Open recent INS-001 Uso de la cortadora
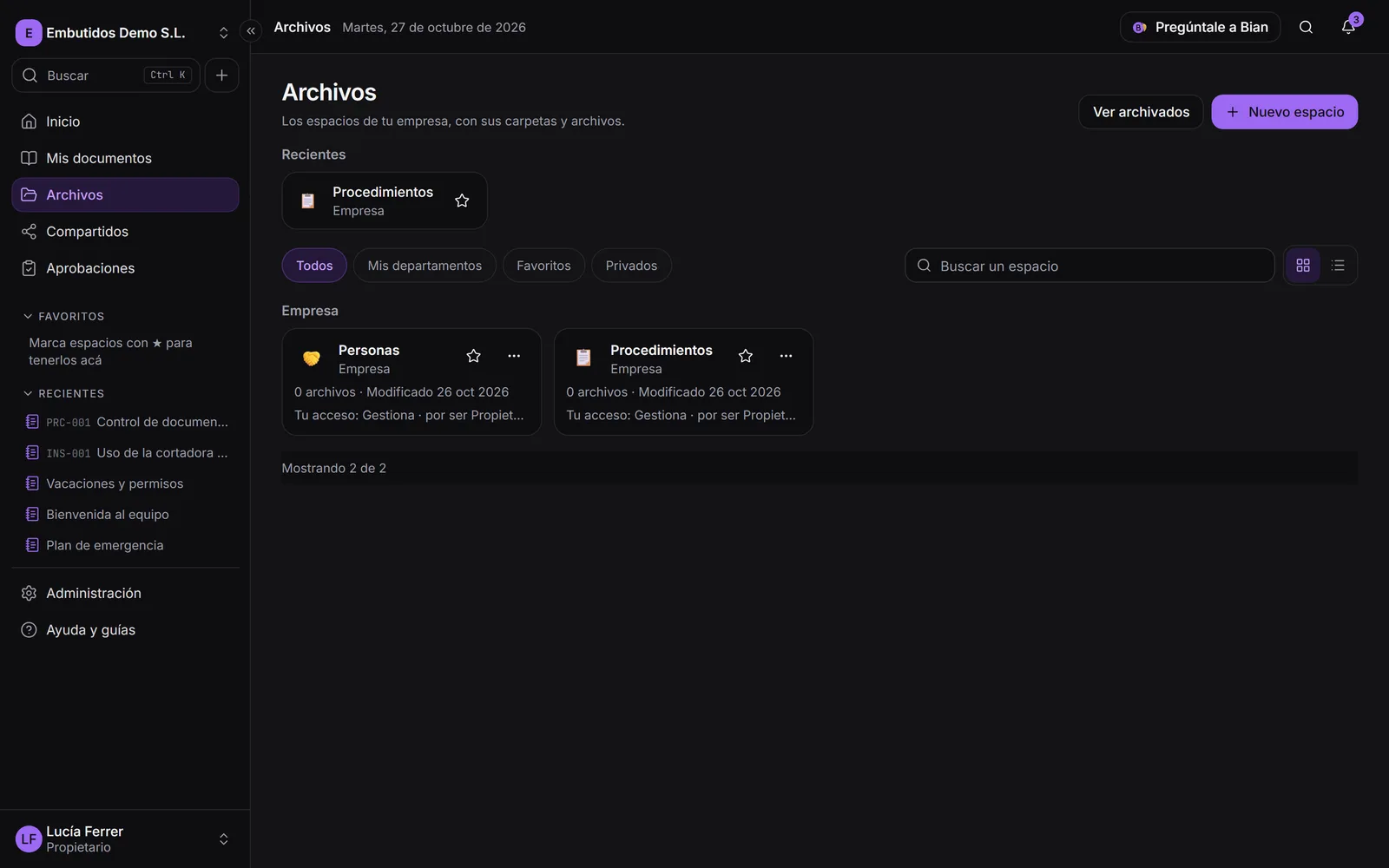This screenshot has height=868, width=1389. [128, 453]
